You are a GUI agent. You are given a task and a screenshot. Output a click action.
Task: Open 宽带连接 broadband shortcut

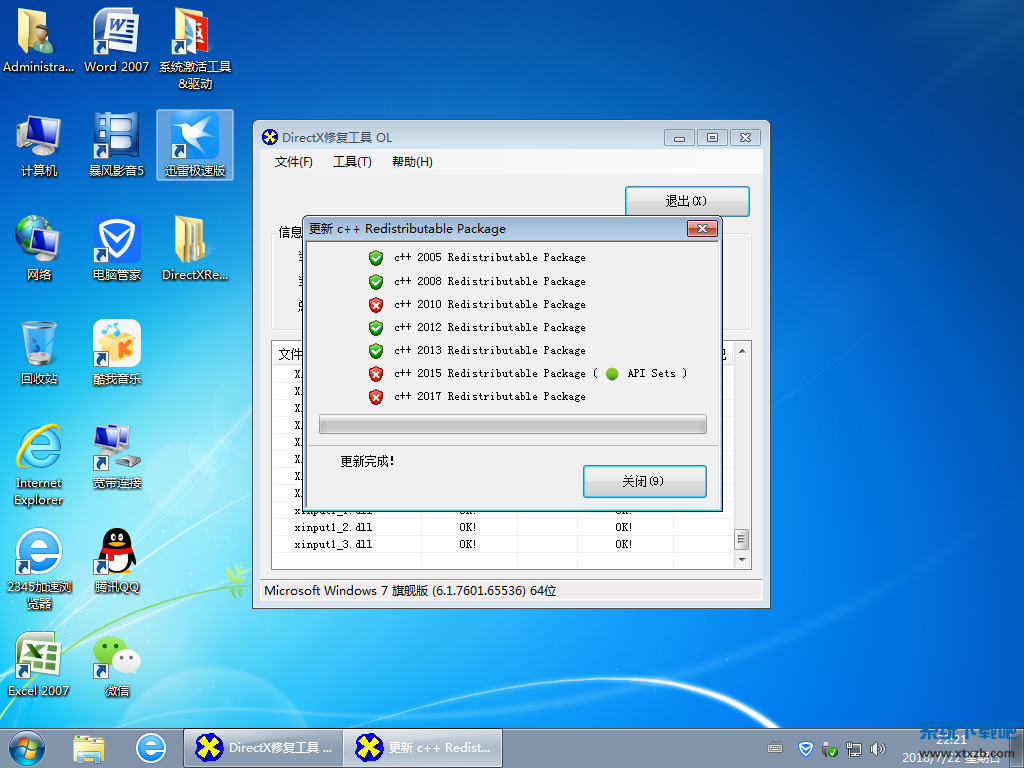[x=116, y=456]
